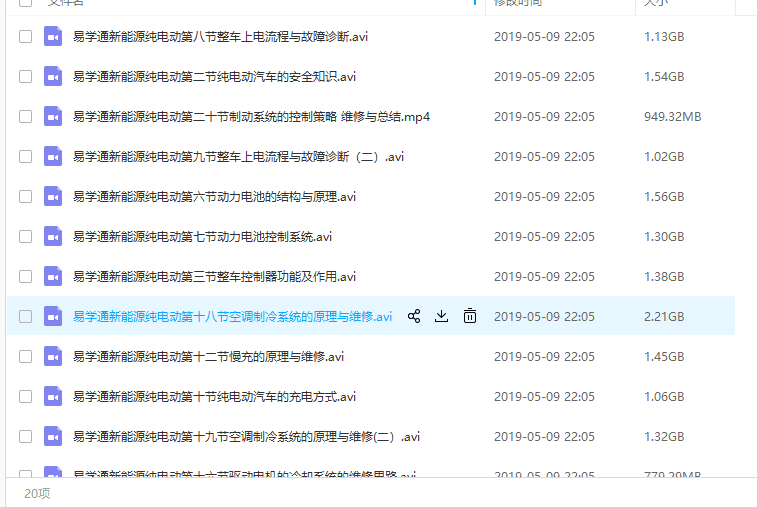Open file 第二十节制动系统的控制策略 维修与总结.mp4
757x507 pixels.
[x=251, y=117]
